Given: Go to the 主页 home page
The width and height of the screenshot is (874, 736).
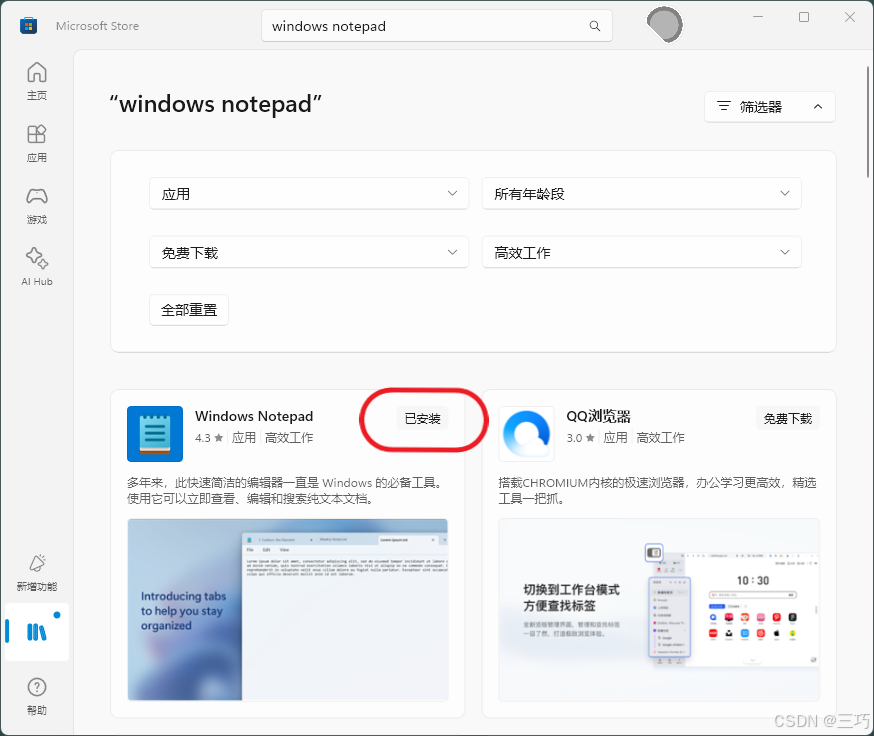Looking at the screenshot, I should click(37, 81).
